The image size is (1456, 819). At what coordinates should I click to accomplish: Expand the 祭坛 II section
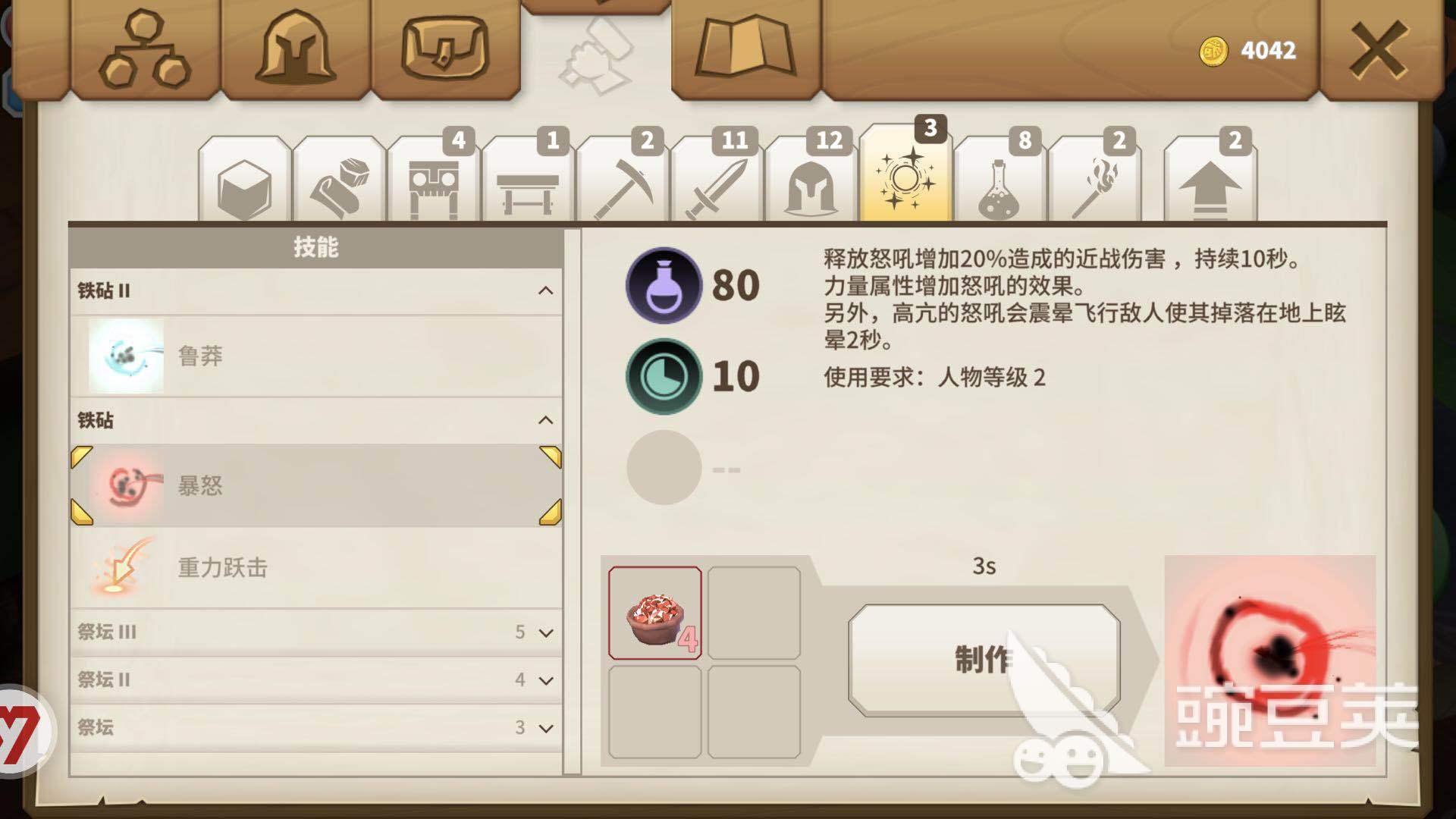(315, 679)
